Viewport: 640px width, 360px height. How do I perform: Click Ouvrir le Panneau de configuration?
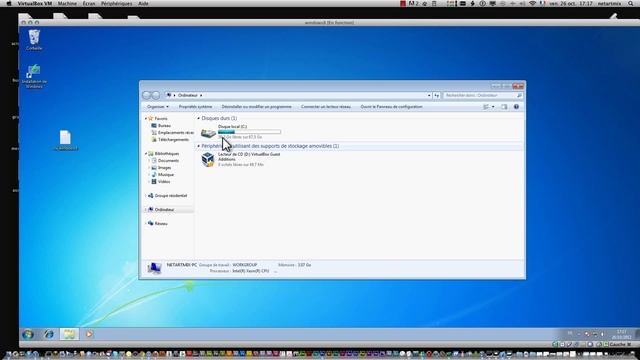pyautogui.click(x=391, y=107)
